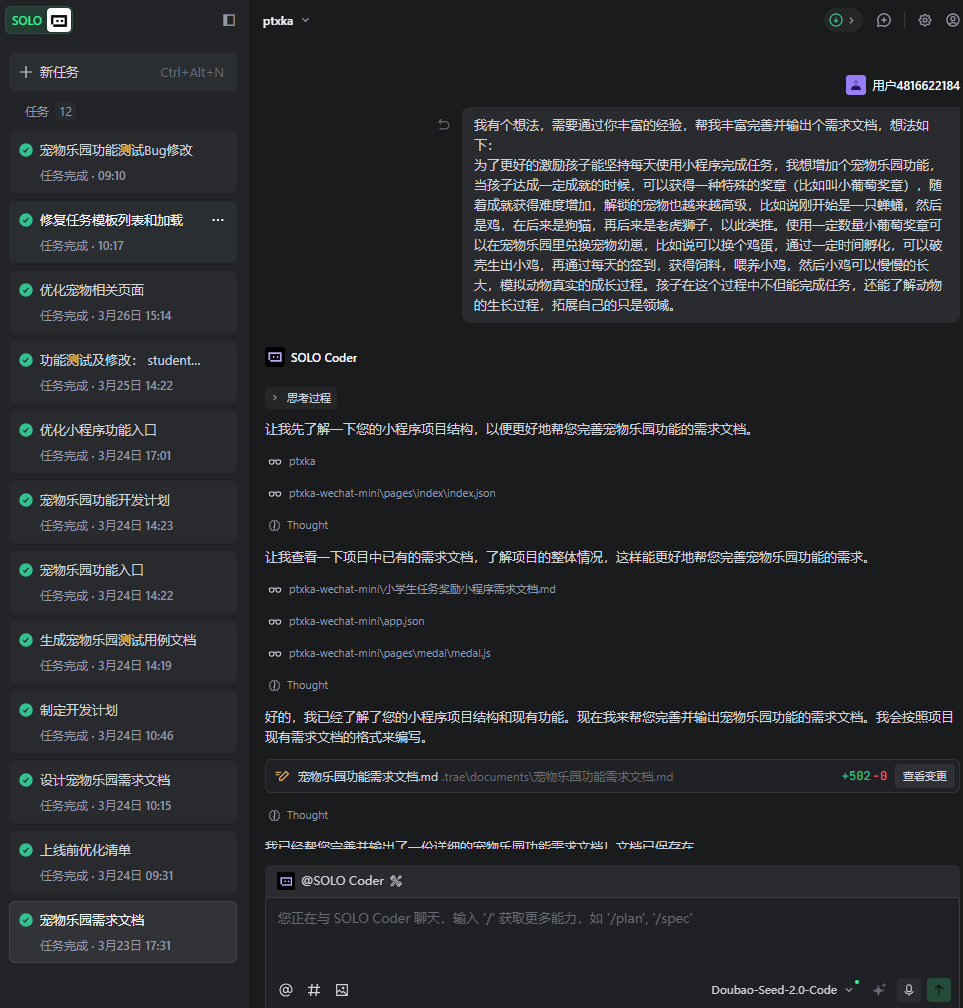The width and height of the screenshot is (963, 1008).
Task: Attach an image using the picture icon
Action: [342, 989]
